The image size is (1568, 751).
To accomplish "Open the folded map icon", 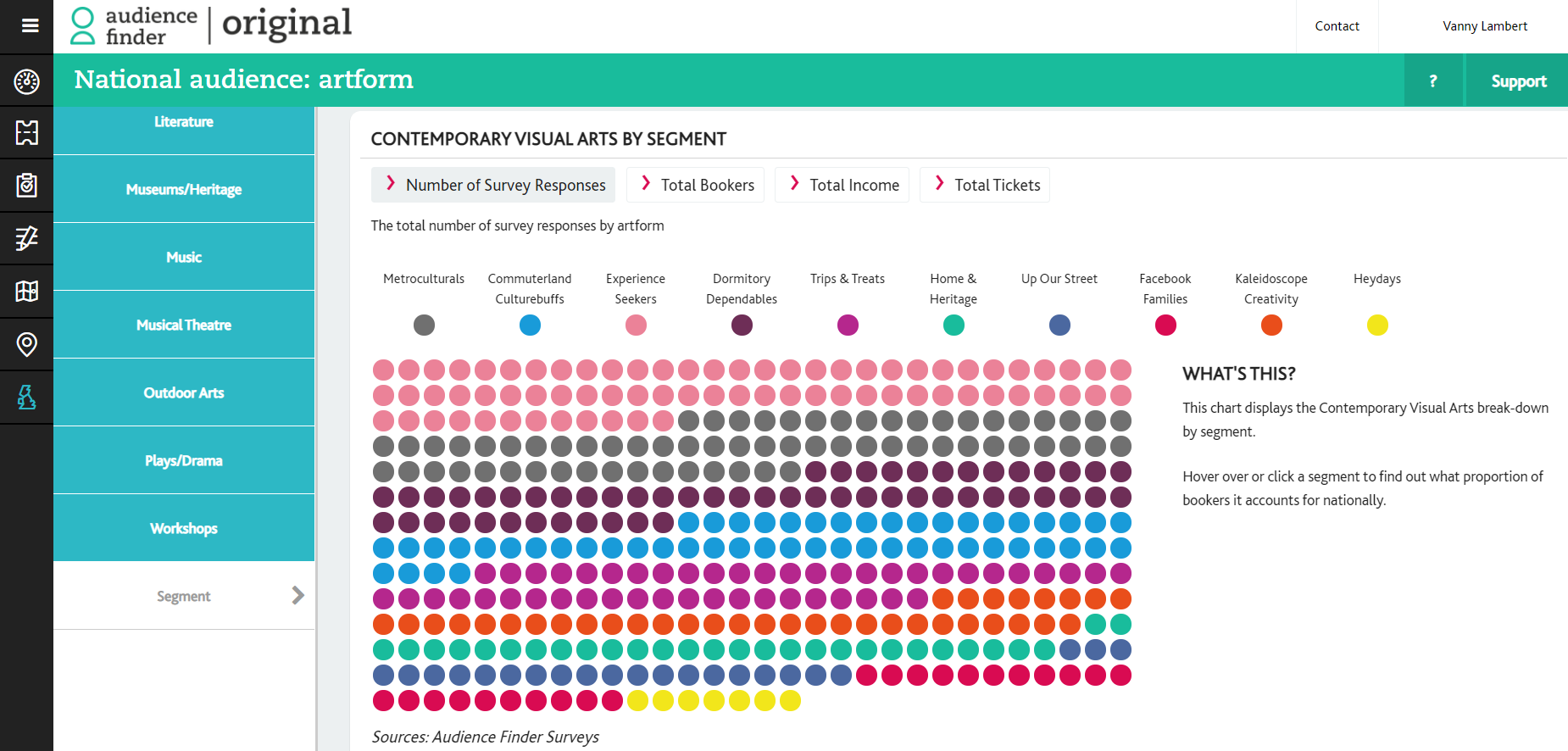I will pyautogui.click(x=26, y=291).
